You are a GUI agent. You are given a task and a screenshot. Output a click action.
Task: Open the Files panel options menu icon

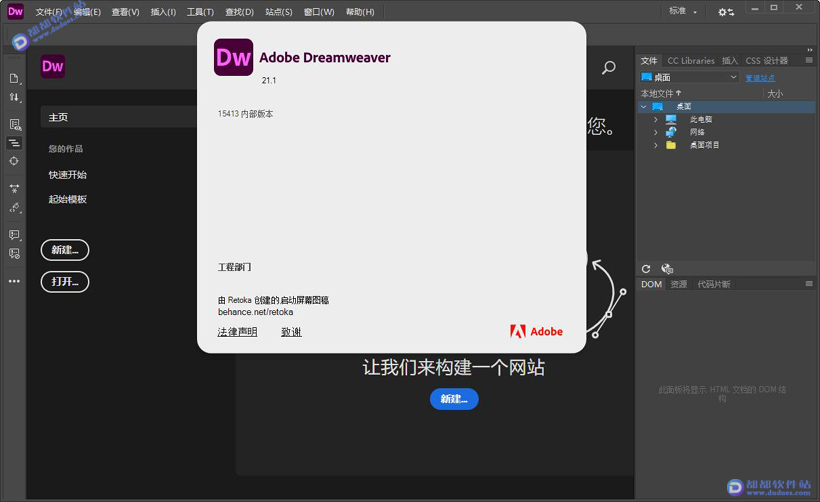click(x=809, y=61)
